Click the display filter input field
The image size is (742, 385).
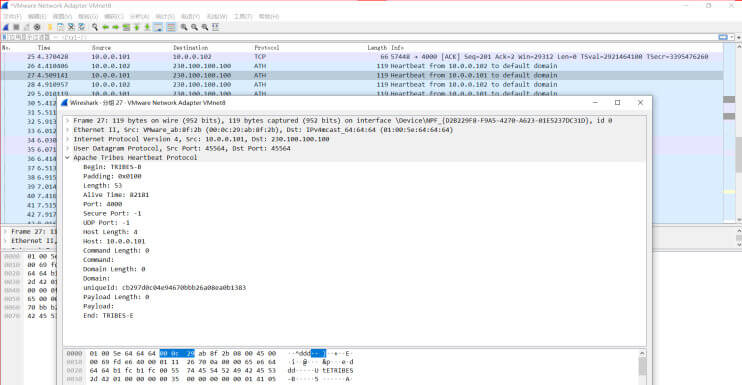362,37
